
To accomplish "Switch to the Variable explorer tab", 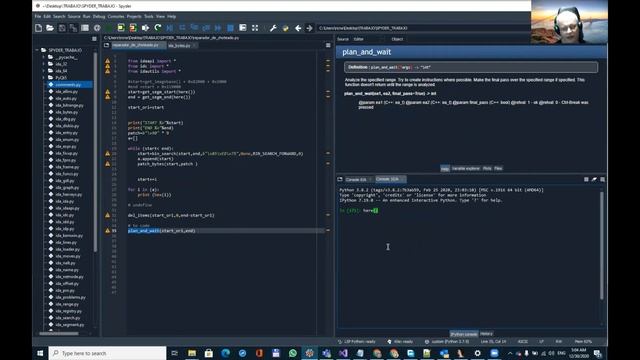I will (x=466, y=169).
